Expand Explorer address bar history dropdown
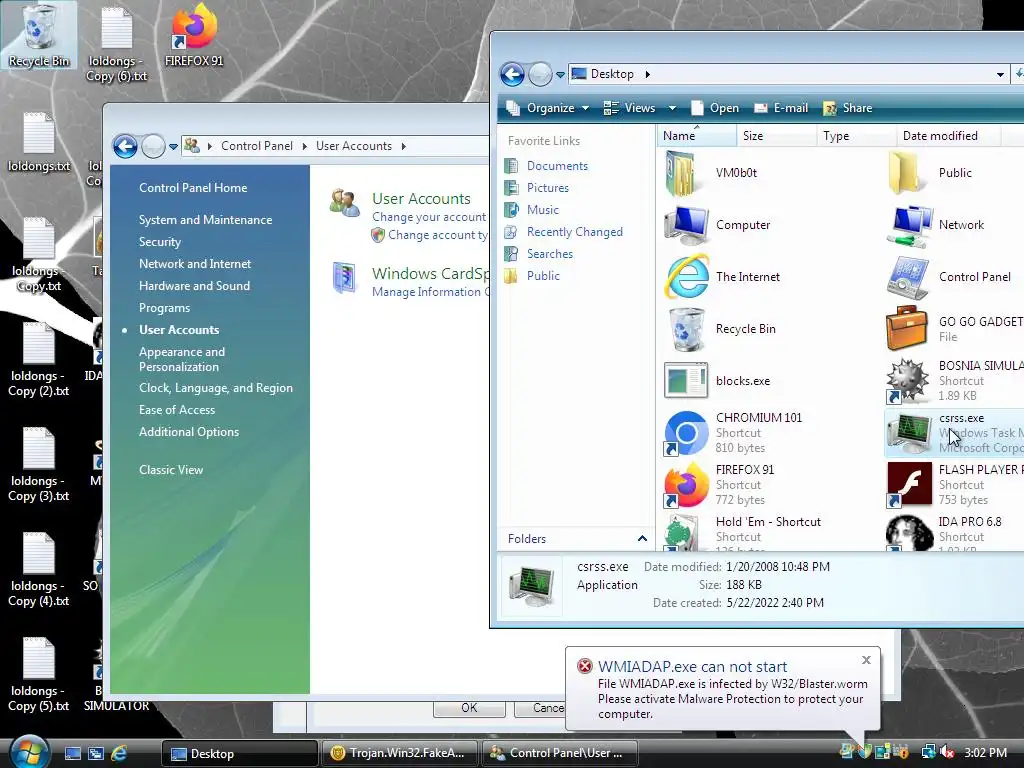 tap(1000, 74)
